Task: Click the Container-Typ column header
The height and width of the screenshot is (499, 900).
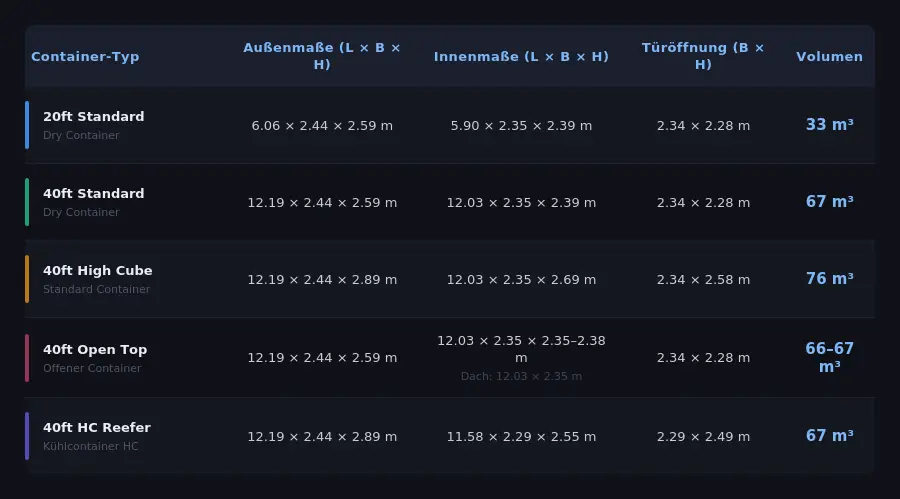Action: point(85,57)
